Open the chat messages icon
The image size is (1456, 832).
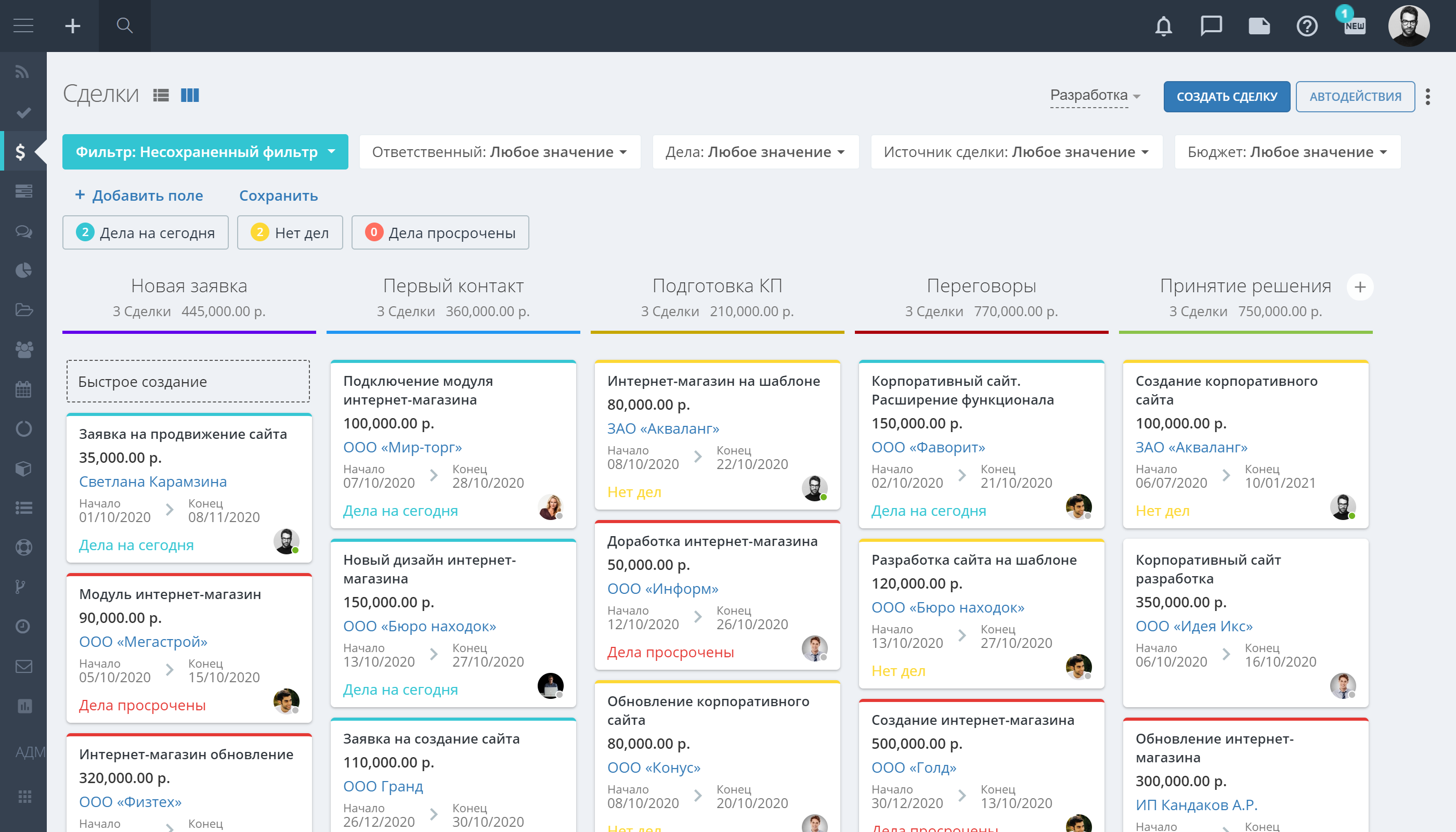tap(1211, 27)
